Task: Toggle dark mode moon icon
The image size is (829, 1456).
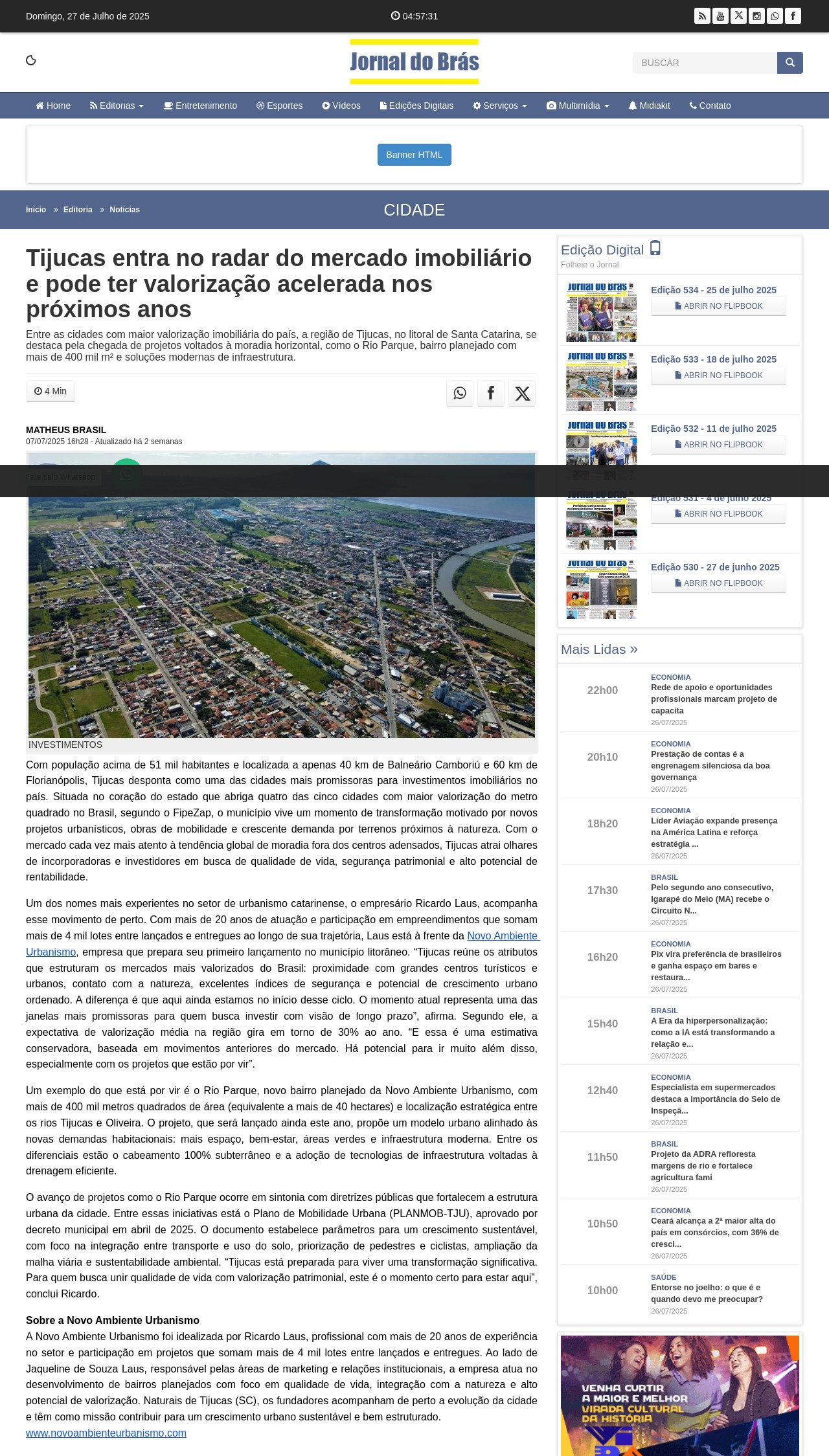Action: 31,60
